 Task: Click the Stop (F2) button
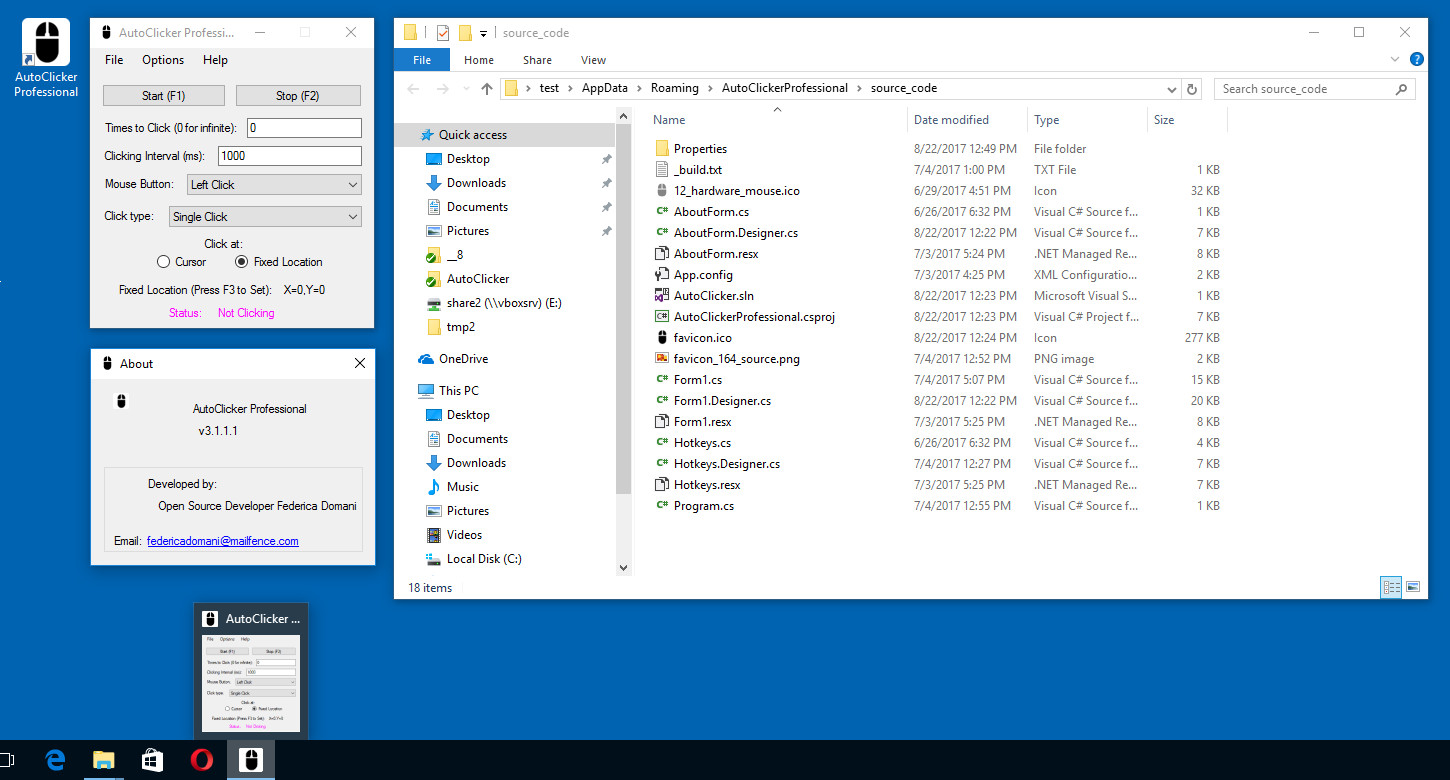[298, 96]
